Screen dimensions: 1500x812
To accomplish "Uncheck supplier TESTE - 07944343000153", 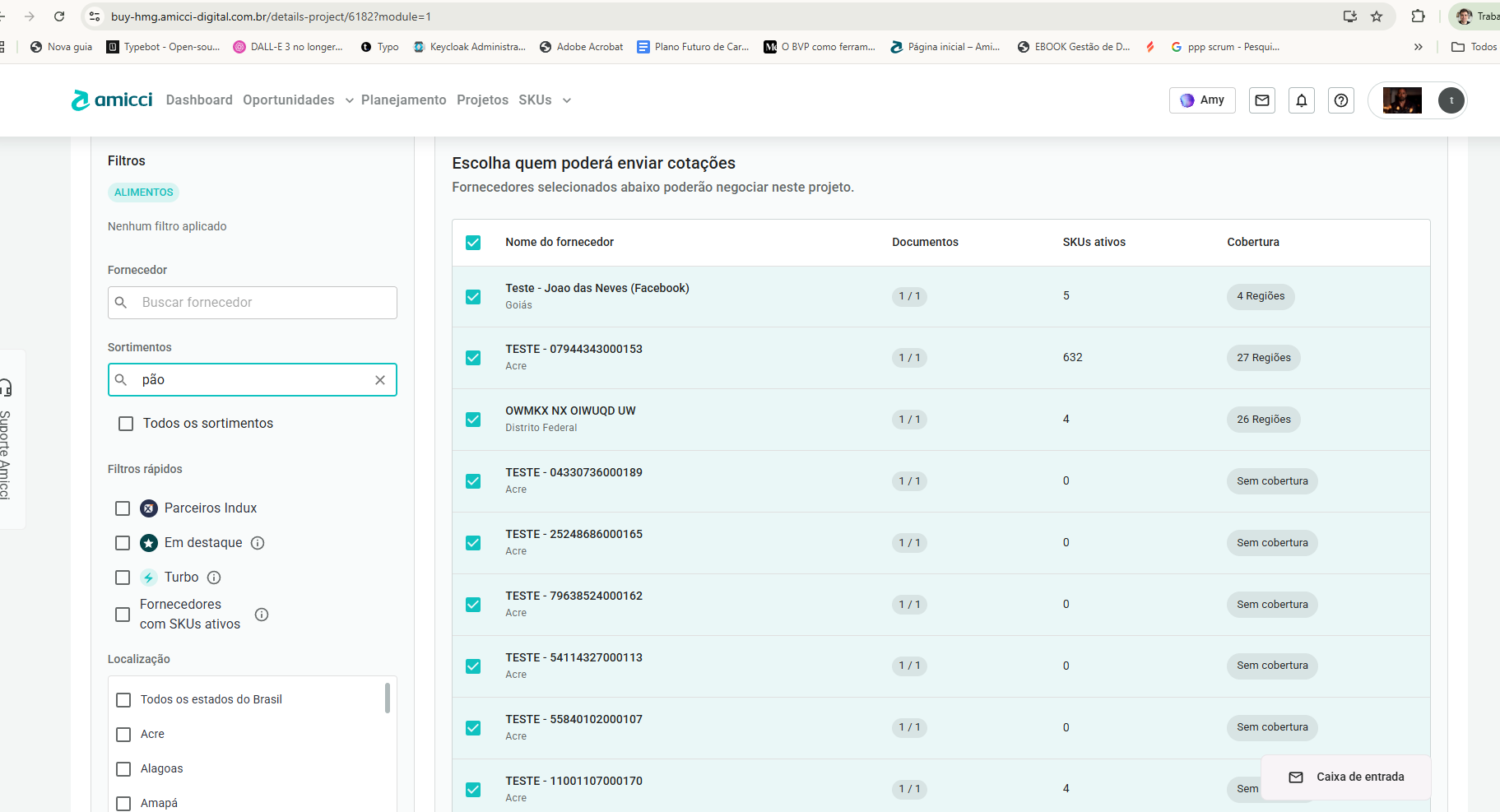I will [x=473, y=358].
